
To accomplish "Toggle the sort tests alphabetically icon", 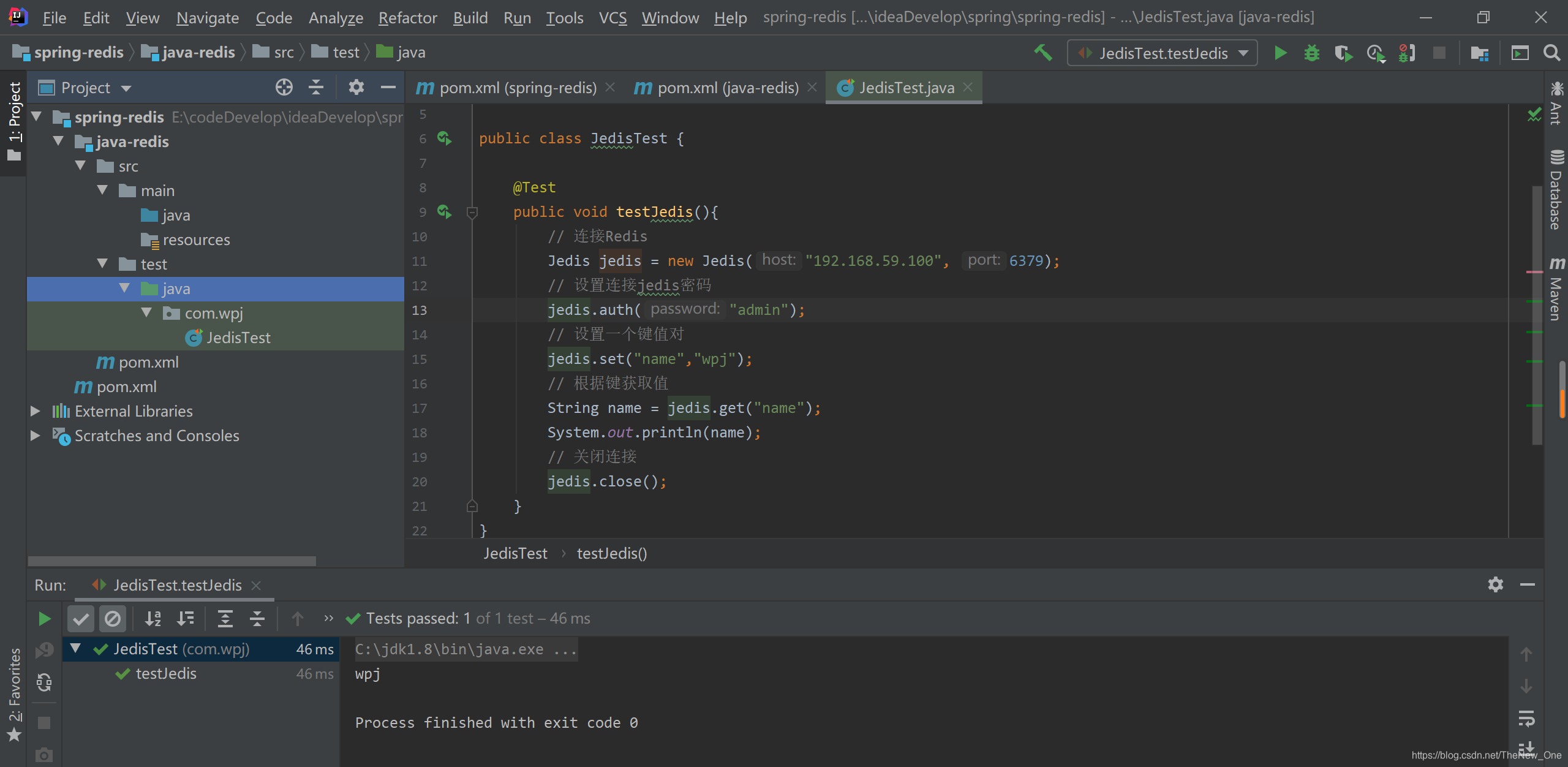I will click(152, 617).
